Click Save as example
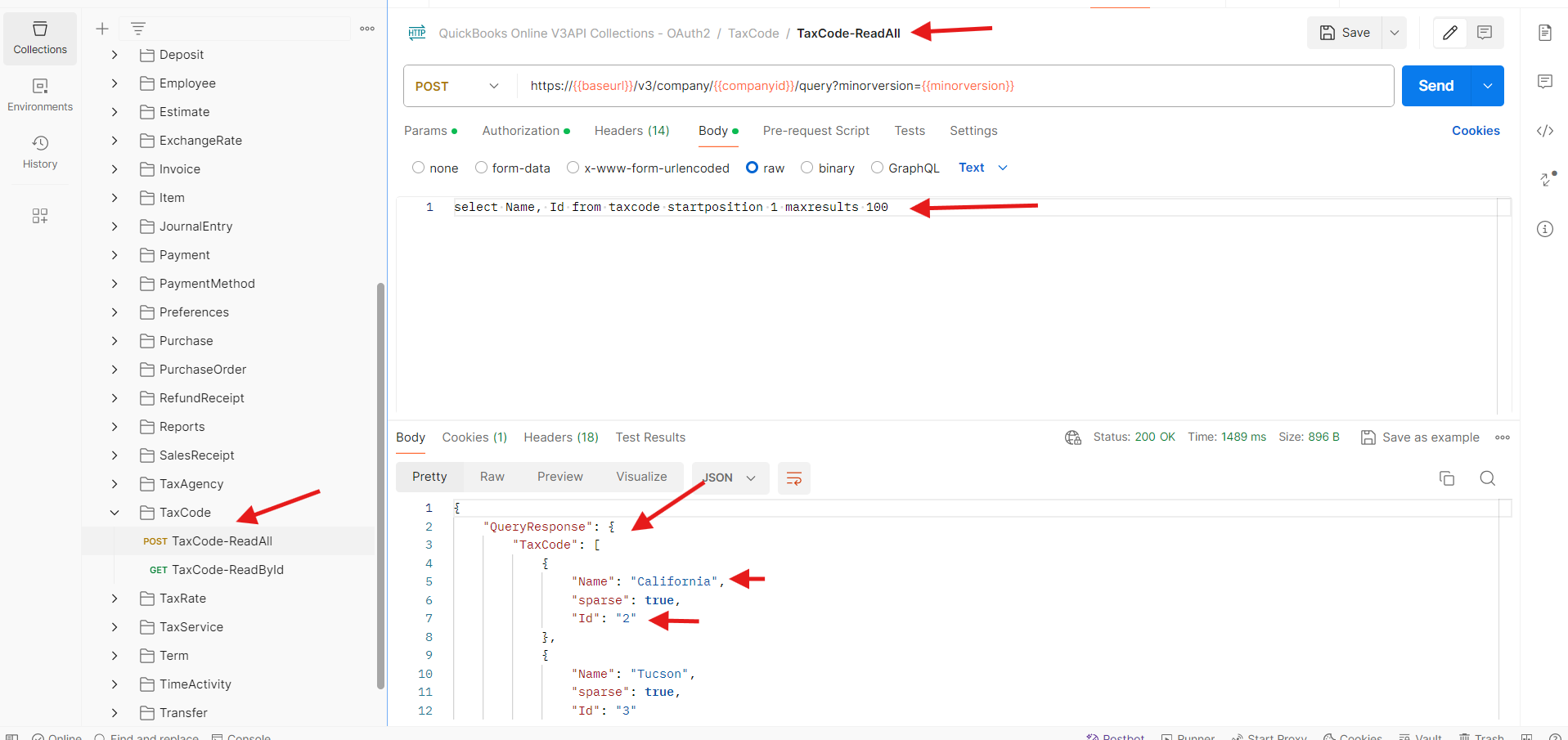 tap(1420, 437)
